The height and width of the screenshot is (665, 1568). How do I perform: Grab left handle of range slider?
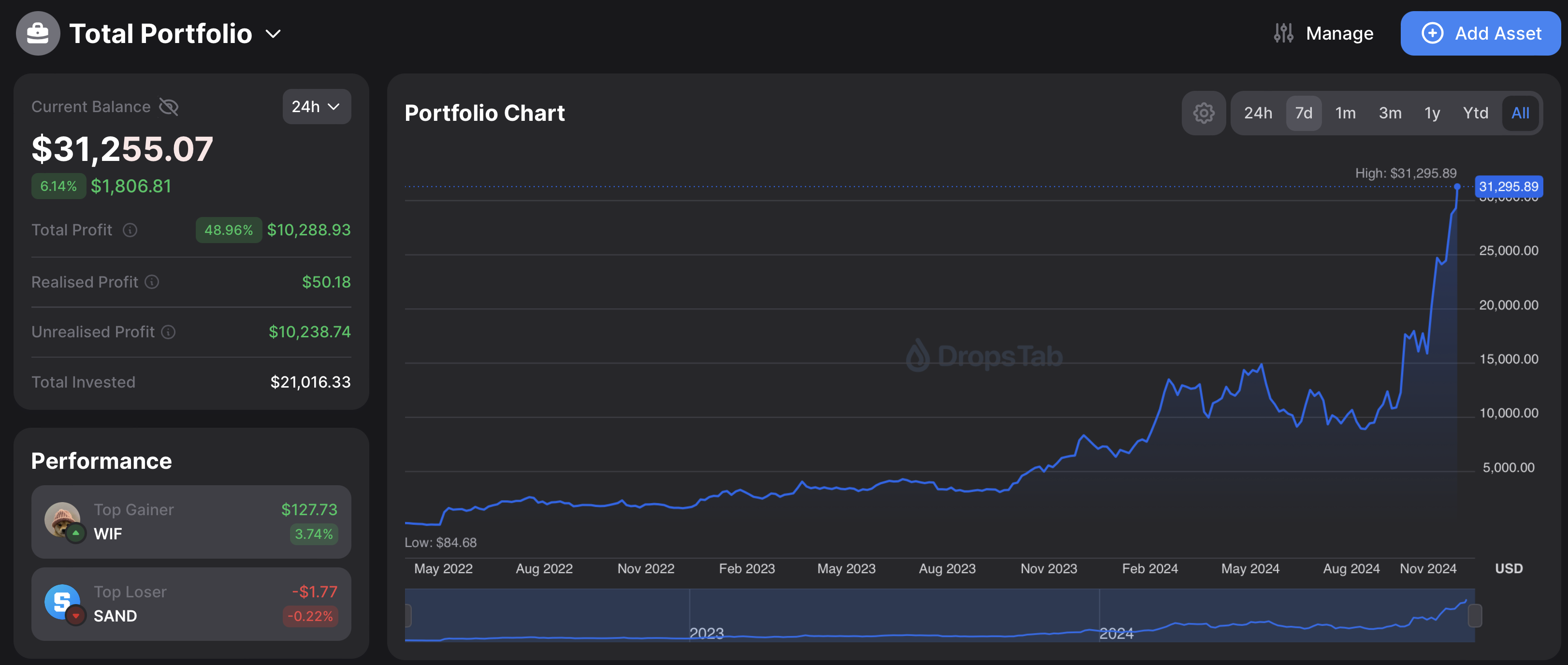(x=408, y=616)
